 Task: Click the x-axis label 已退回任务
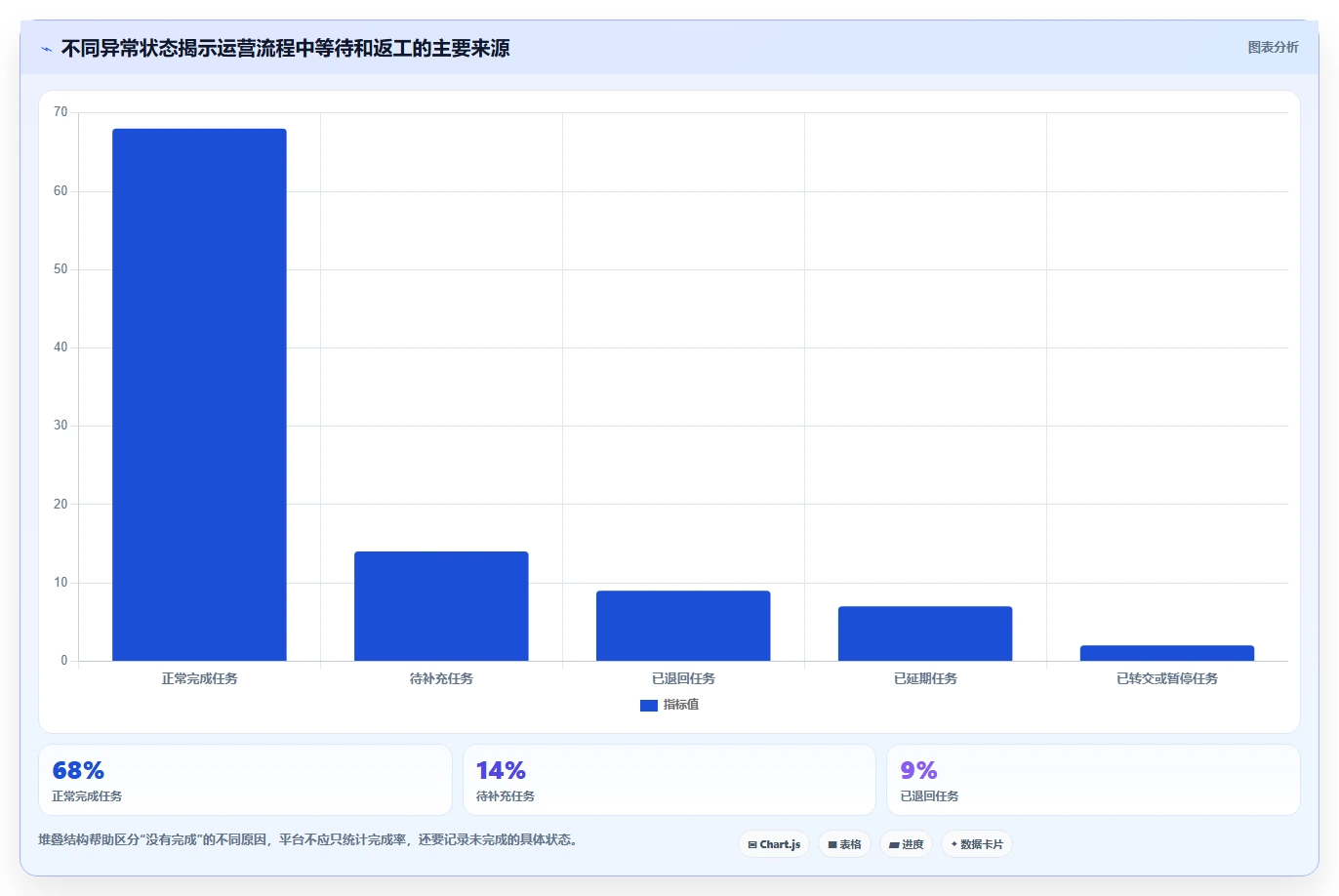tap(683, 678)
